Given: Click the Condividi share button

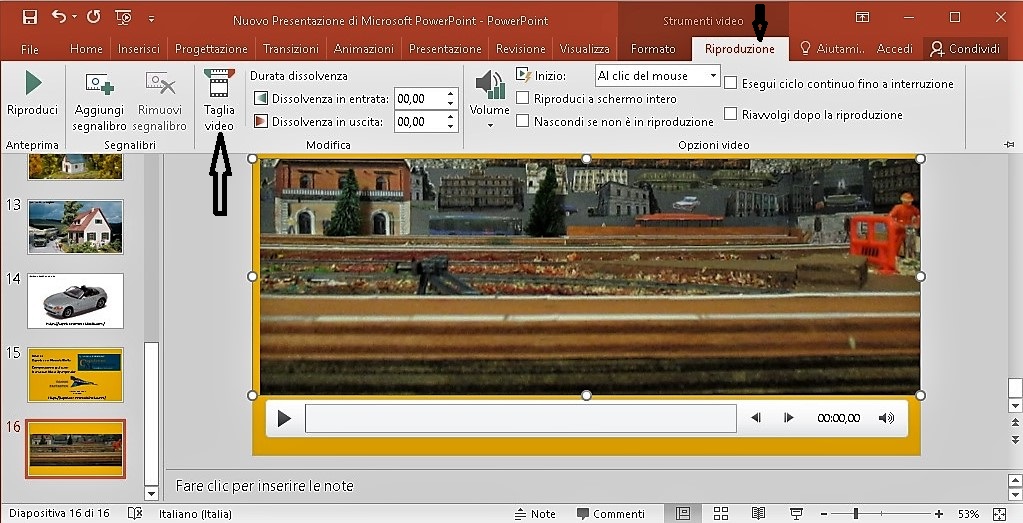Looking at the screenshot, I should click(964, 49).
